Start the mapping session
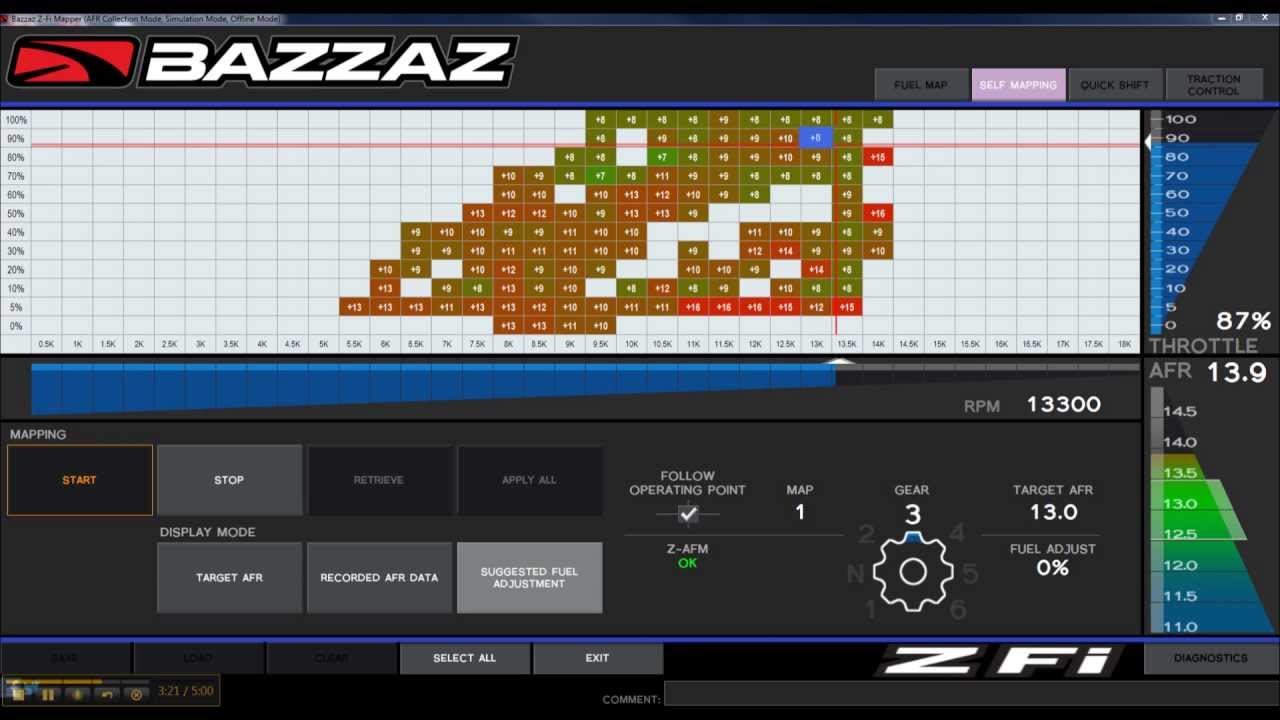The height and width of the screenshot is (720, 1280). (x=79, y=480)
